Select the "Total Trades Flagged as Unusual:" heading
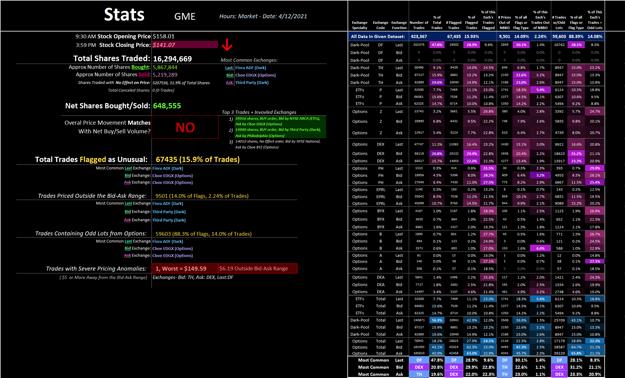 tap(91, 159)
